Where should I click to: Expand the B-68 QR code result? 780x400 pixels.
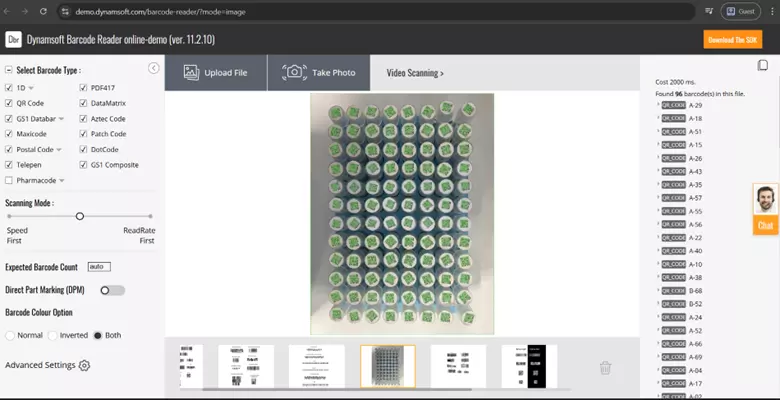coord(658,290)
